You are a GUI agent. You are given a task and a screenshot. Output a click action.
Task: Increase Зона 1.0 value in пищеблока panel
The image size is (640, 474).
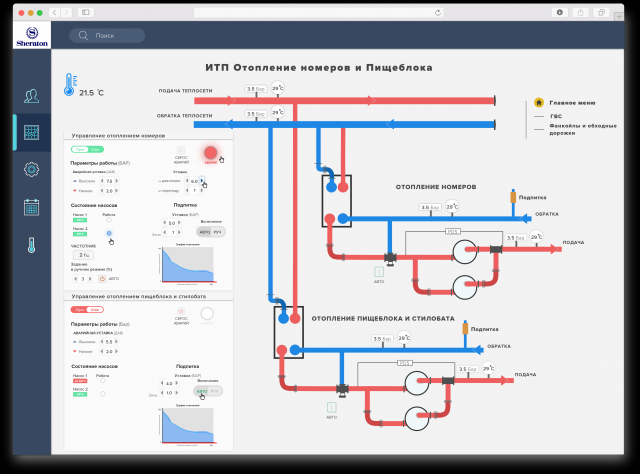pos(176,393)
